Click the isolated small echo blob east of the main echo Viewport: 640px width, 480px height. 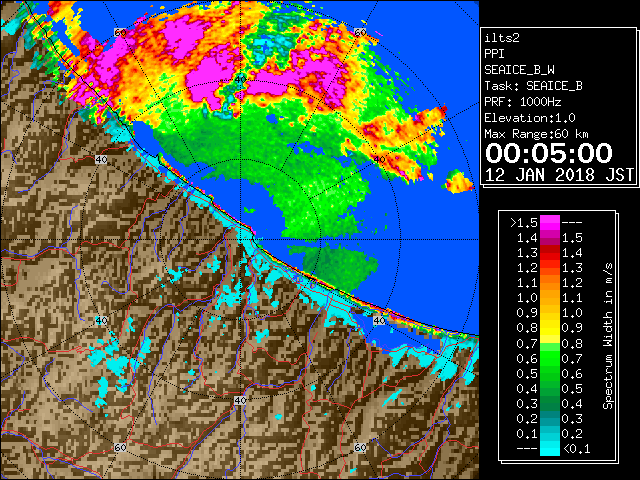(x=458, y=182)
